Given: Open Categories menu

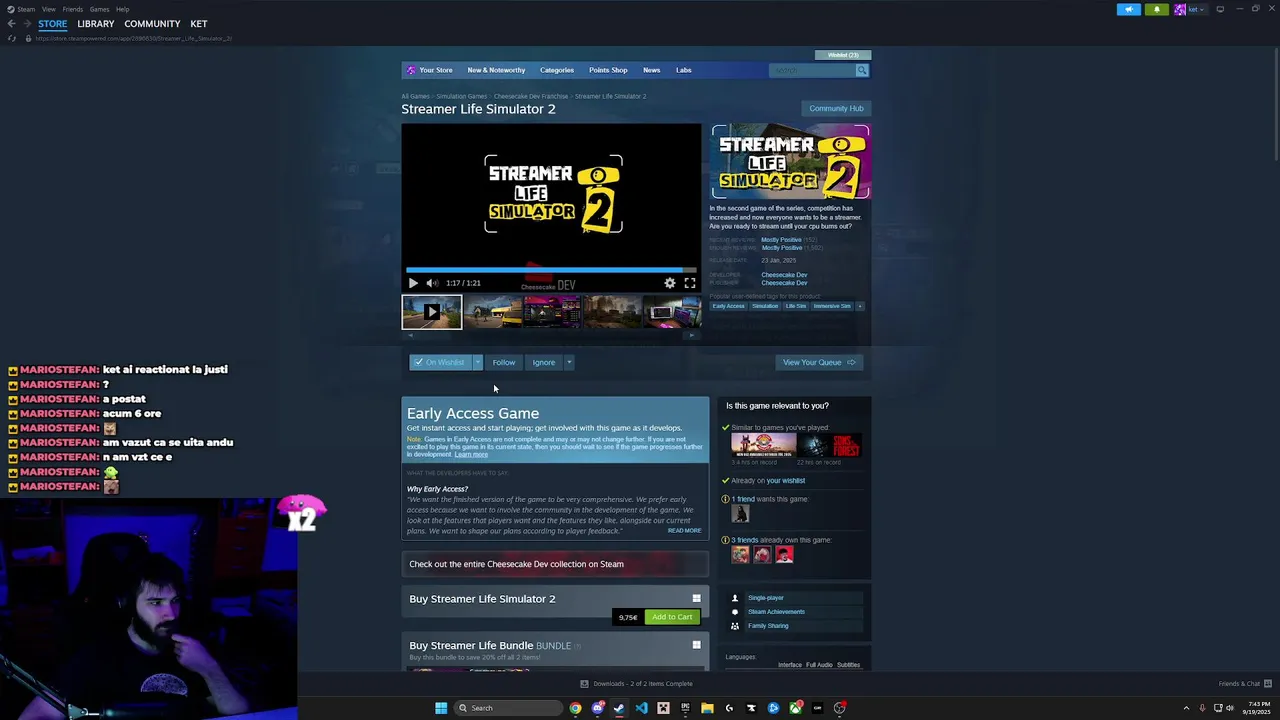Looking at the screenshot, I should pos(557,70).
